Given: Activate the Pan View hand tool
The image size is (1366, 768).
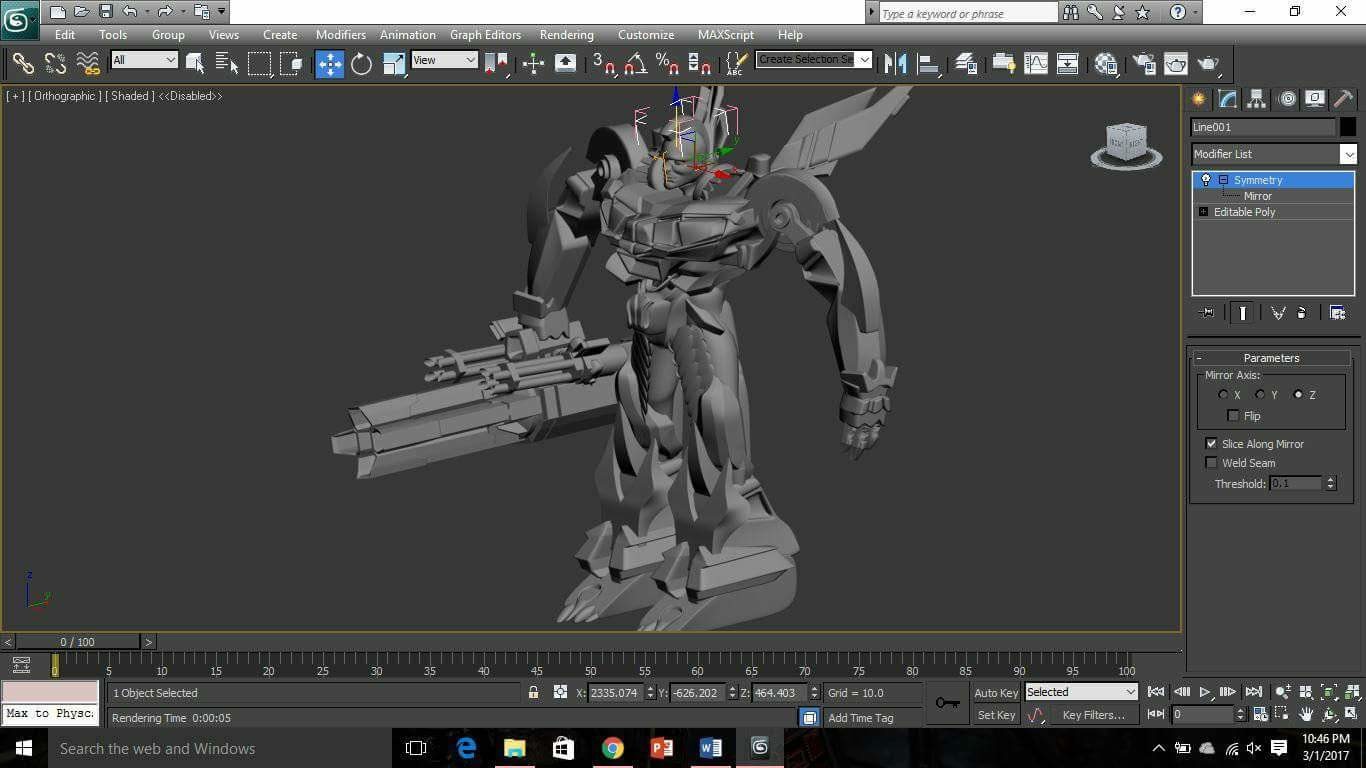Looking at the screenshot, I should click(1305, 714).
